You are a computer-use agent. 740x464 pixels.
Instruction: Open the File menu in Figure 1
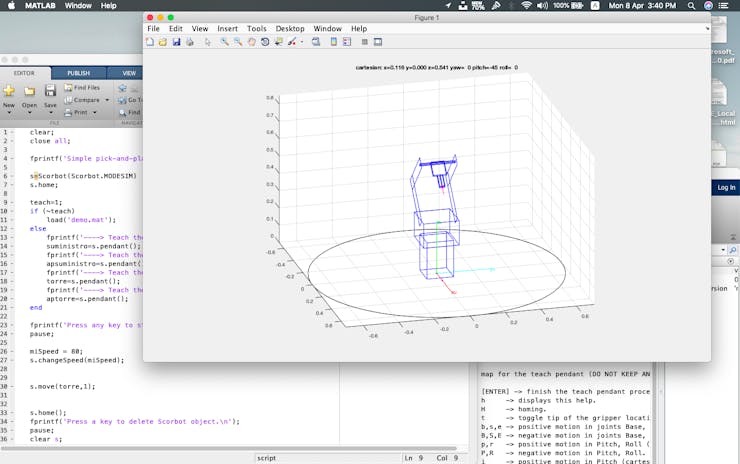[153, 29]
